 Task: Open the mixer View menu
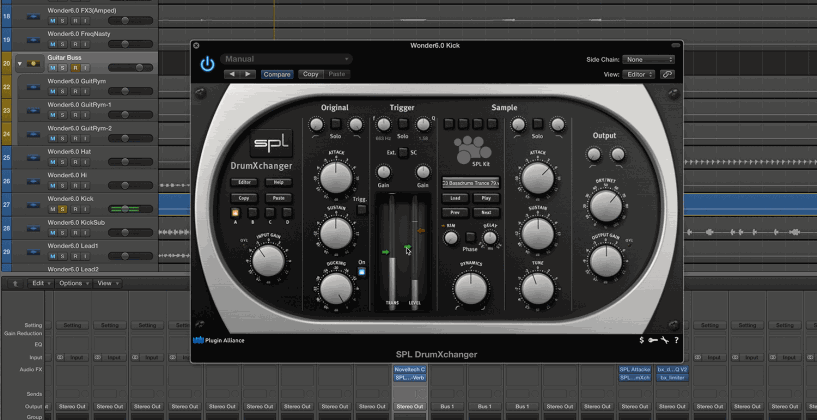coord(108,283)
